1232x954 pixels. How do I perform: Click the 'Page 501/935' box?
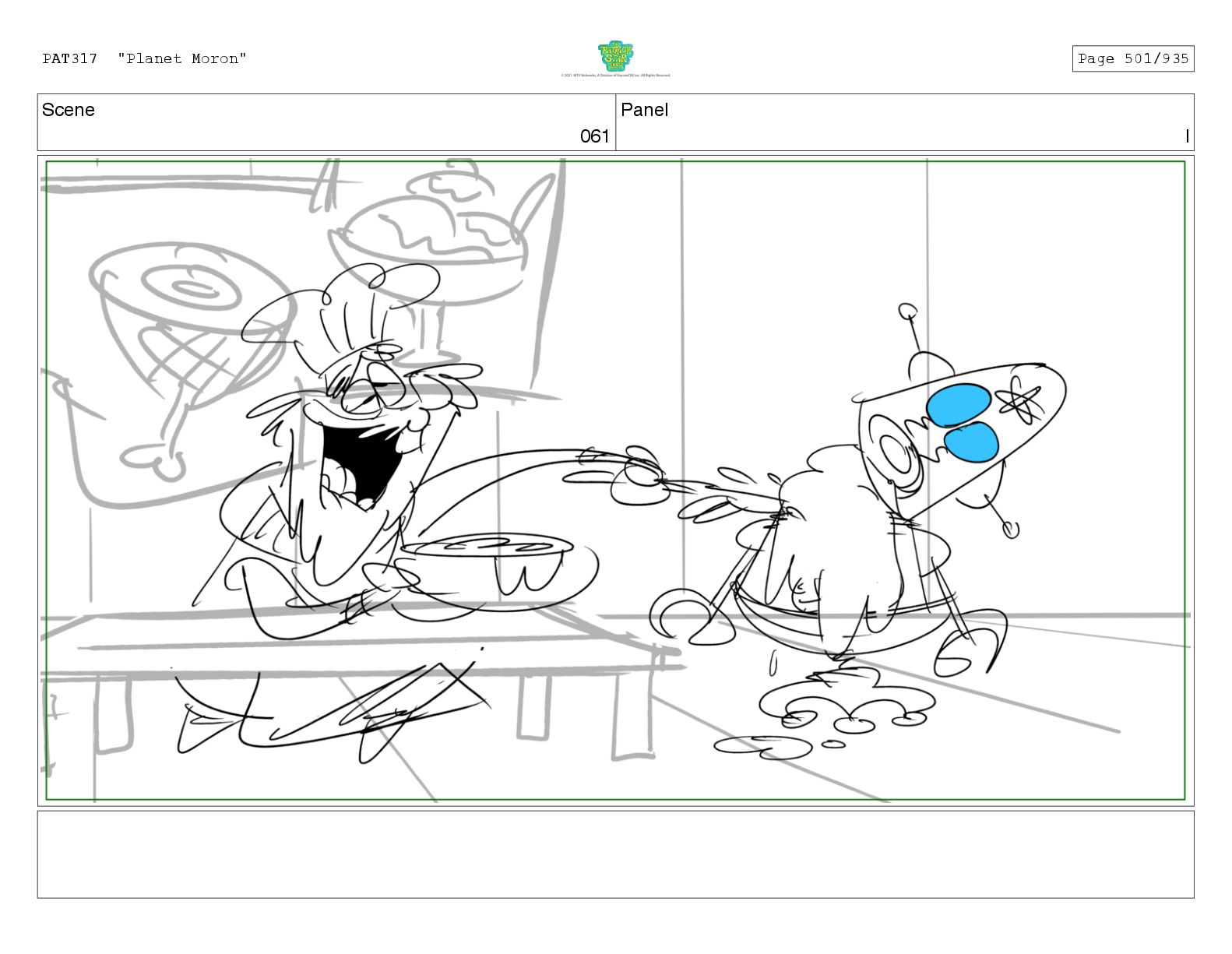click(x=1132, y=58)
